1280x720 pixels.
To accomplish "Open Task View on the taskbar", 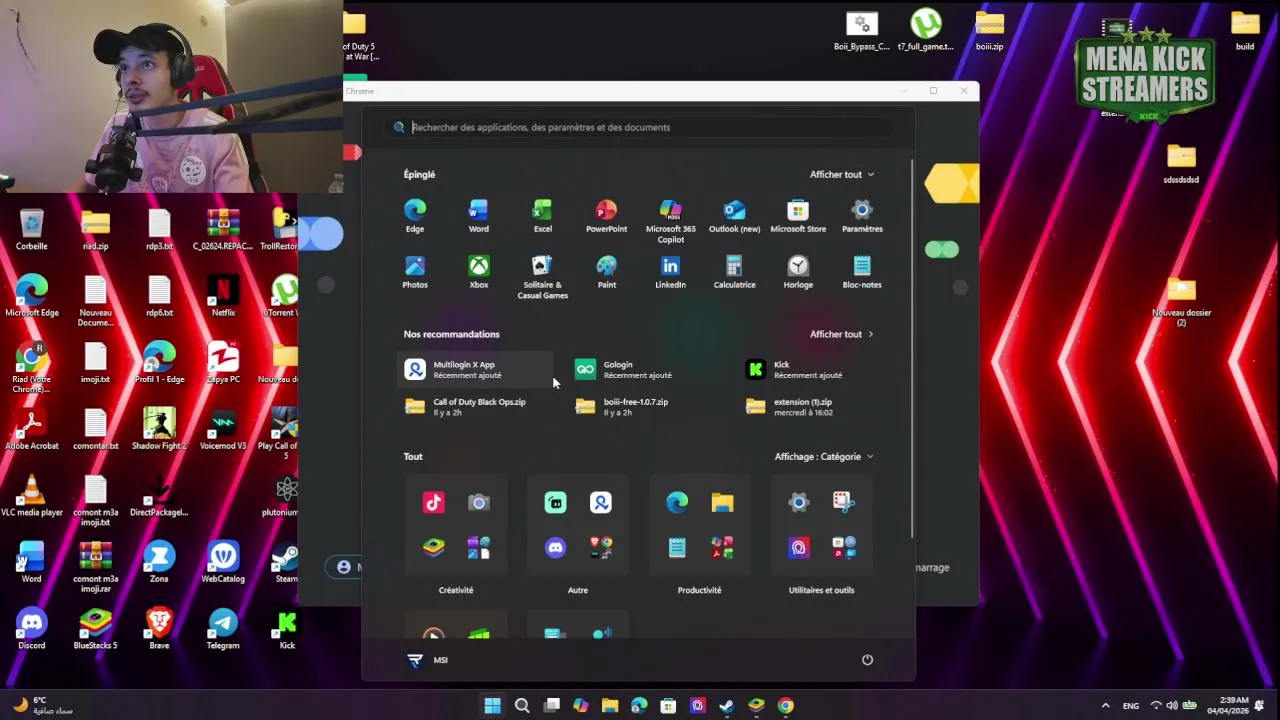I will click(551, 706).
